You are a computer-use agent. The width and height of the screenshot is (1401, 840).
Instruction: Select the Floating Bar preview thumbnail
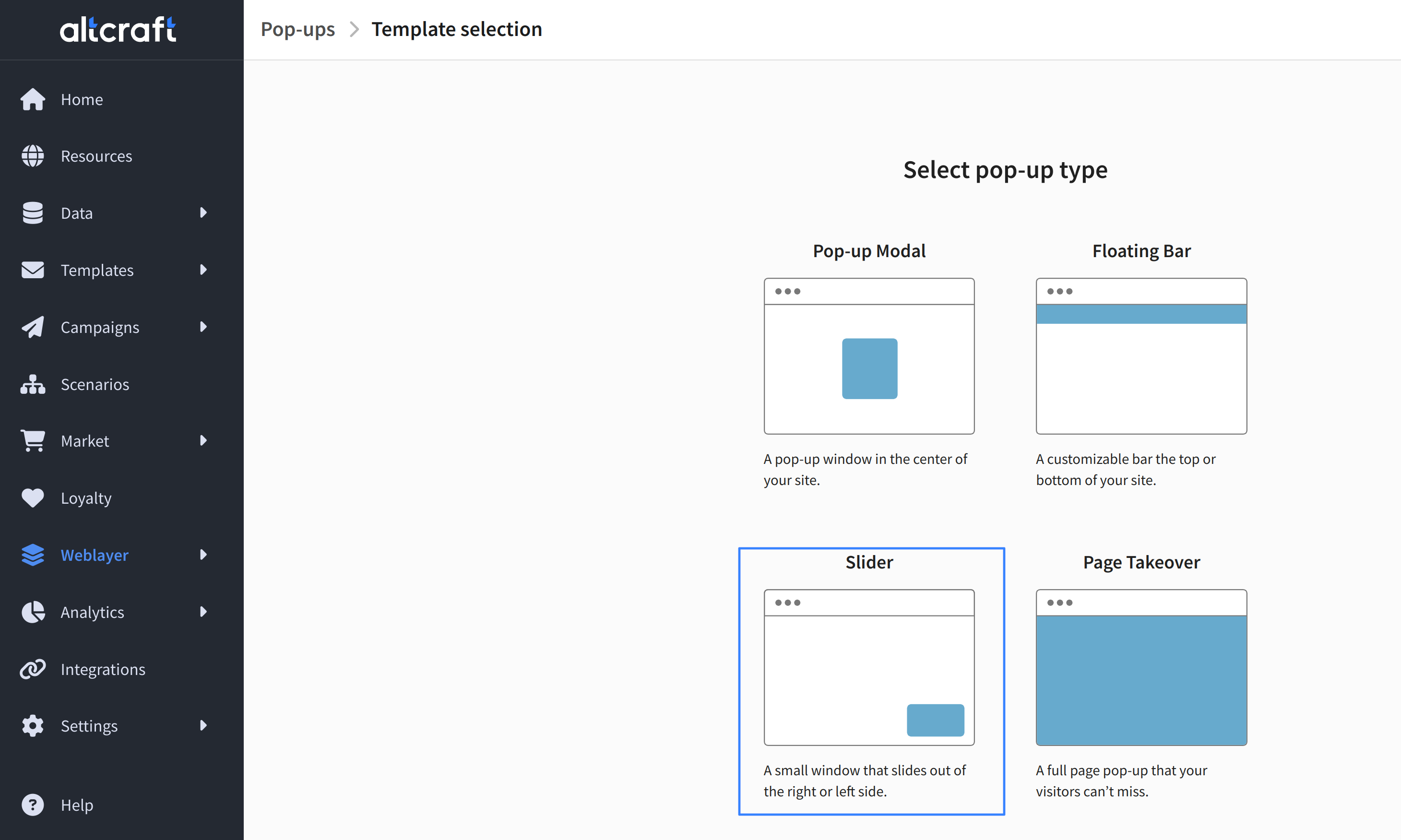[x=1141, y=356]
